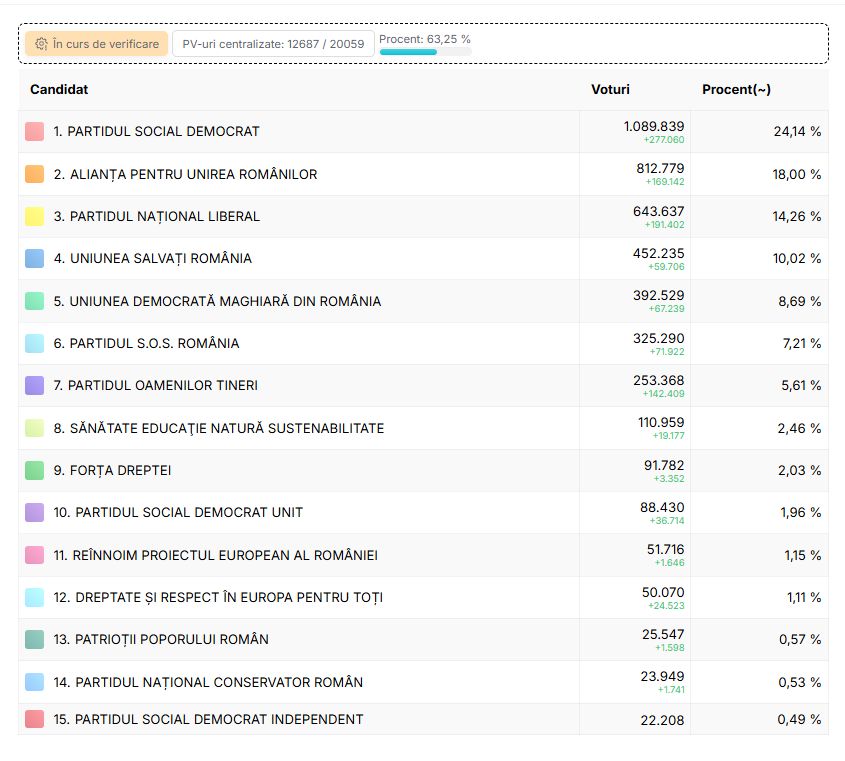The width and height of the screenshot is (845, 761).
Task: Click the blue swatch for Uniunea Salvați România
Action: pyautogui.click(x=34, y=258)
